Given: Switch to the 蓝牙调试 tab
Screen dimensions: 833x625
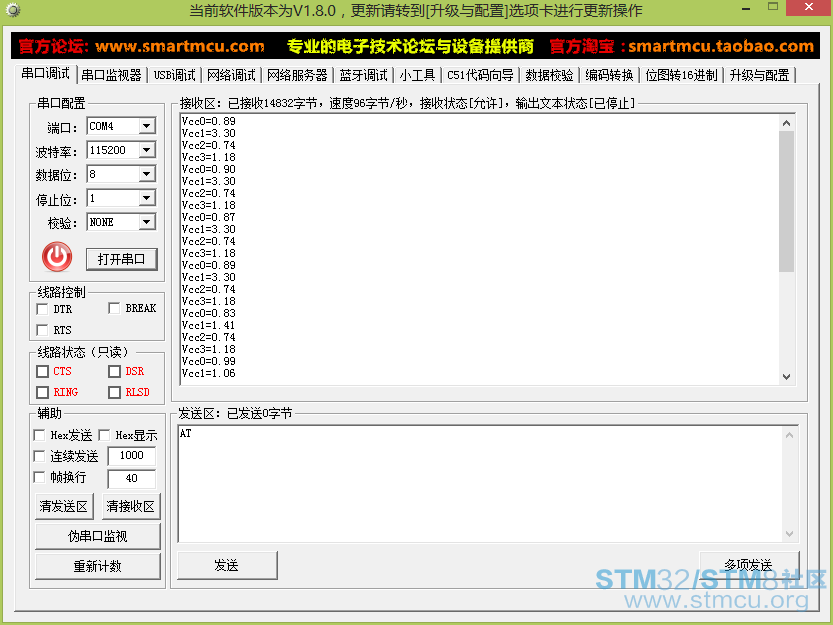Looking at the screenshot, I should 363,75.
